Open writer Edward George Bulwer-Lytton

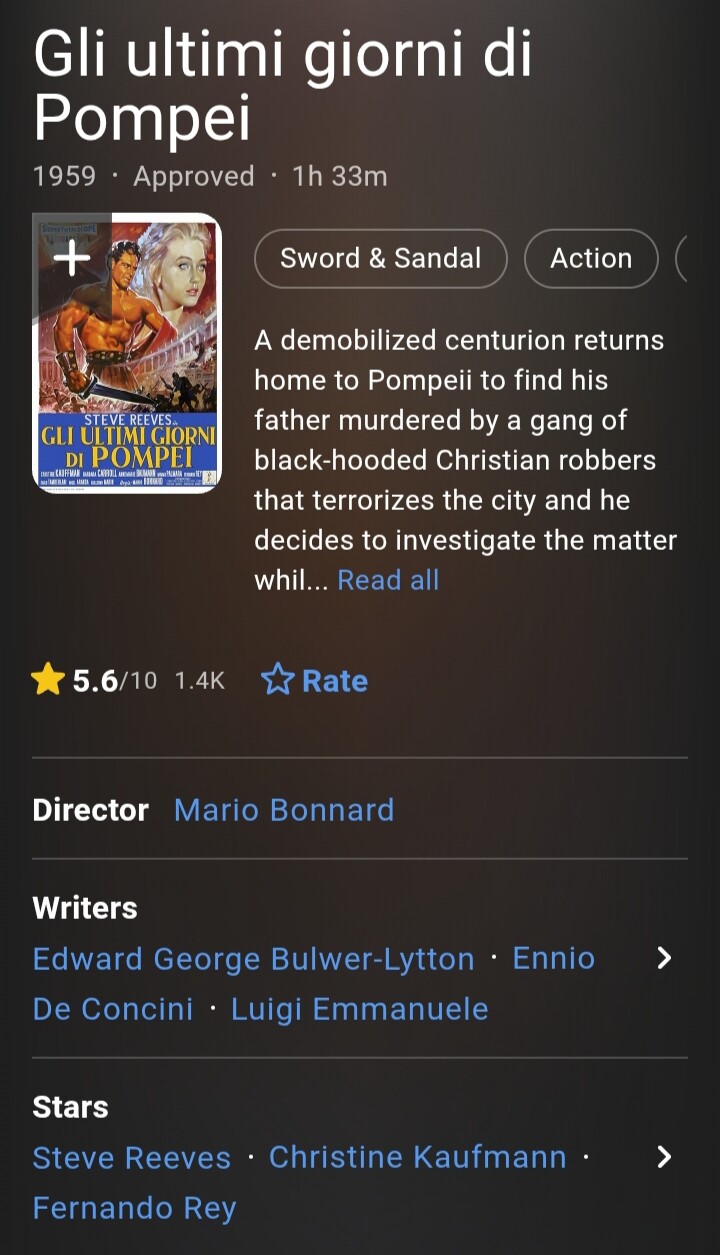click(x=253, y=959)
